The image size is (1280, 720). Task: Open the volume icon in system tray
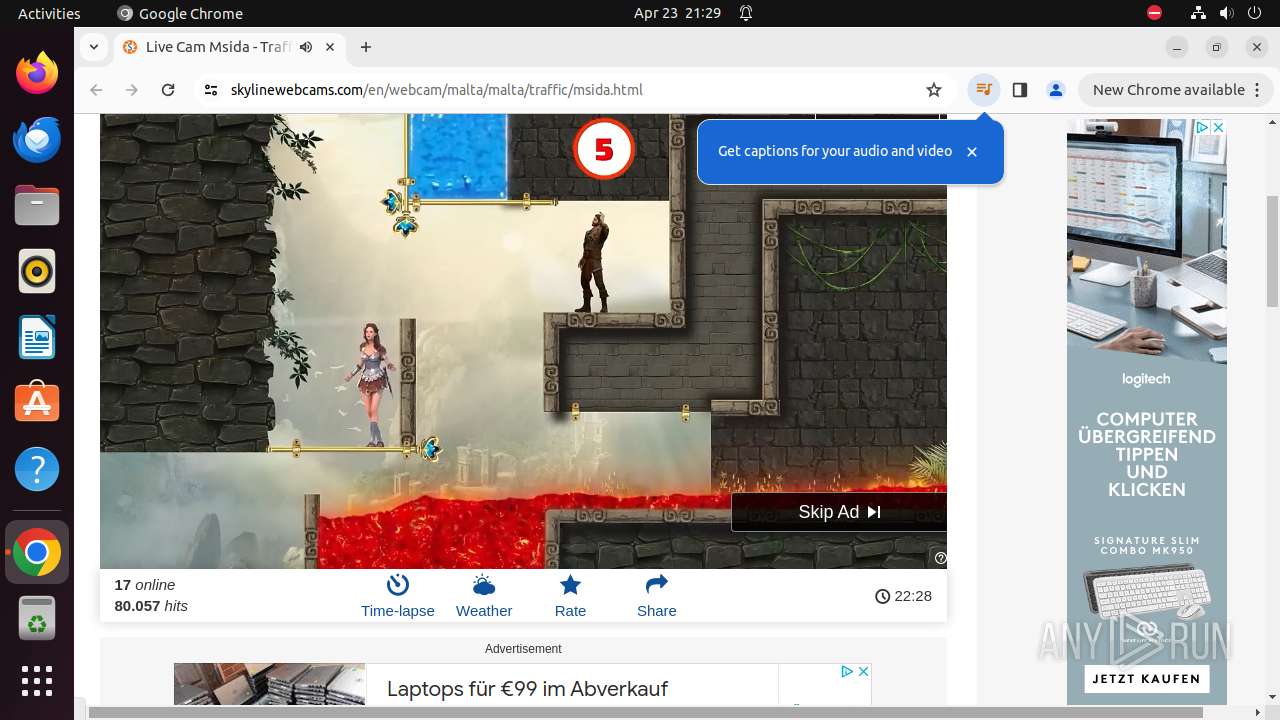pyautogui.click(x=1226, y=13)
